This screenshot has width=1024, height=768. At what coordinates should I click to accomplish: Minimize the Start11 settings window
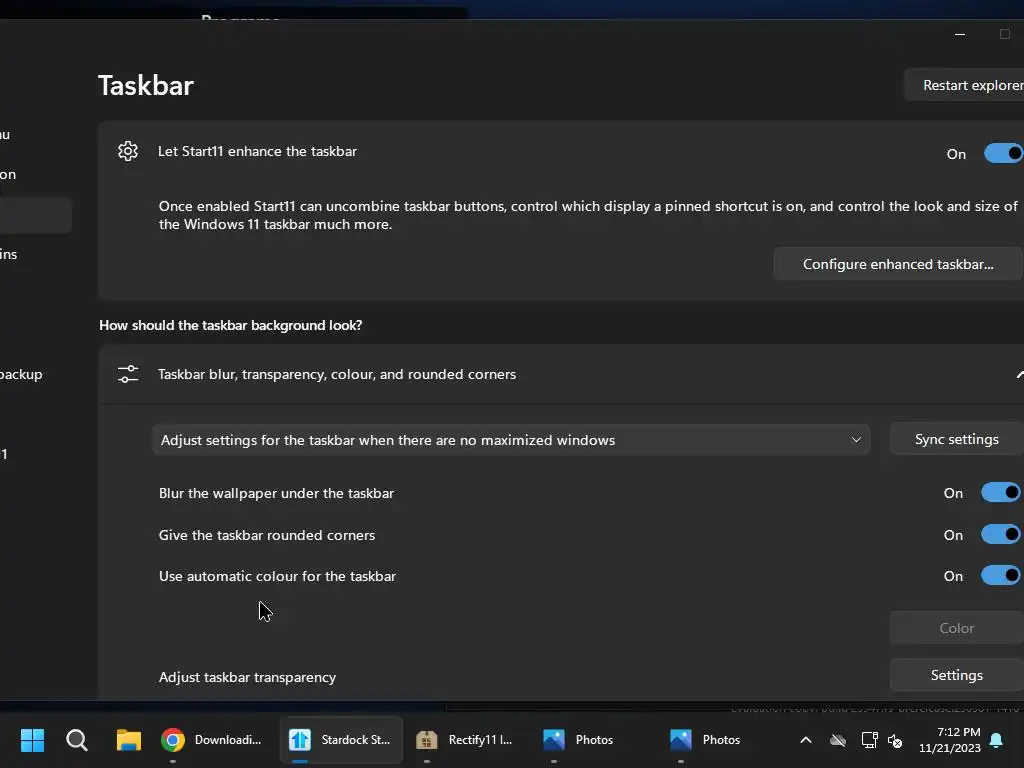click(x=959, y=34)
